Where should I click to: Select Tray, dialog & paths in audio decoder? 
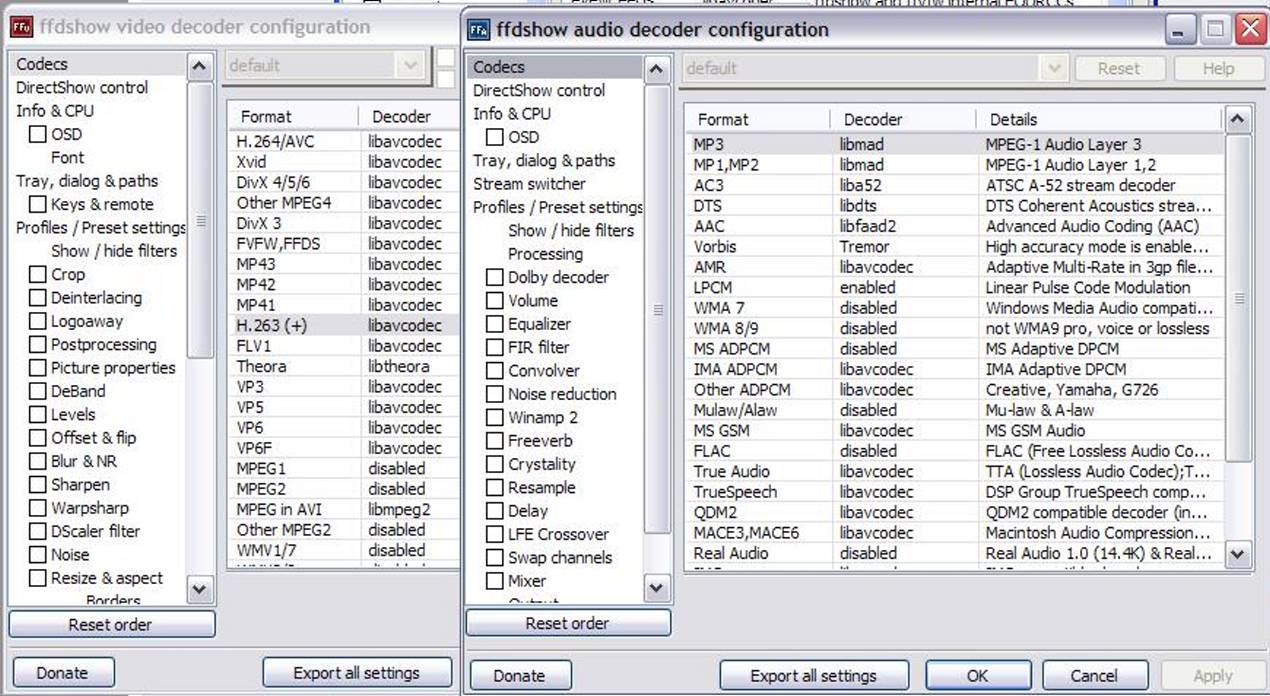544,161
